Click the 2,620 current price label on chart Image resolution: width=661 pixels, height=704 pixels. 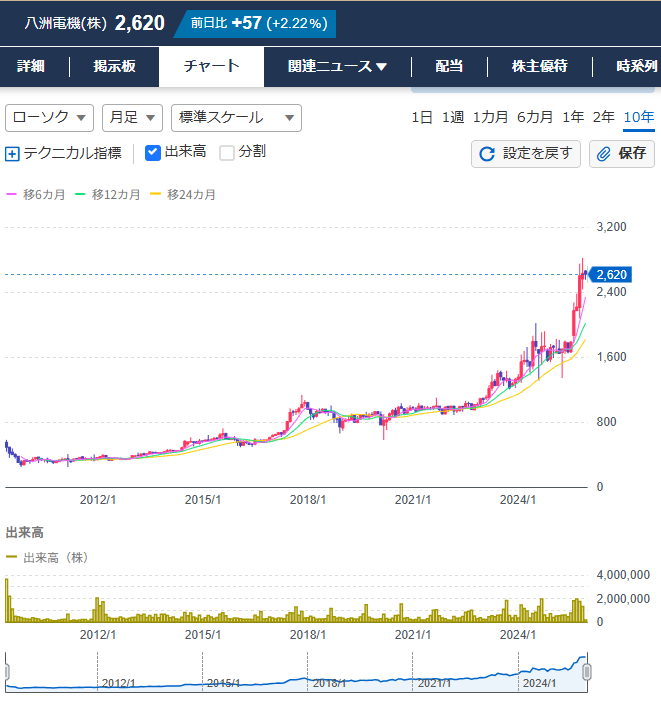click(x=609, y=275)
